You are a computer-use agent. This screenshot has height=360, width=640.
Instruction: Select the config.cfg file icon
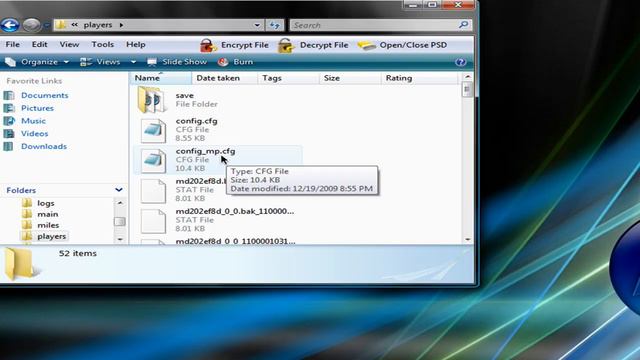point(153,131)
